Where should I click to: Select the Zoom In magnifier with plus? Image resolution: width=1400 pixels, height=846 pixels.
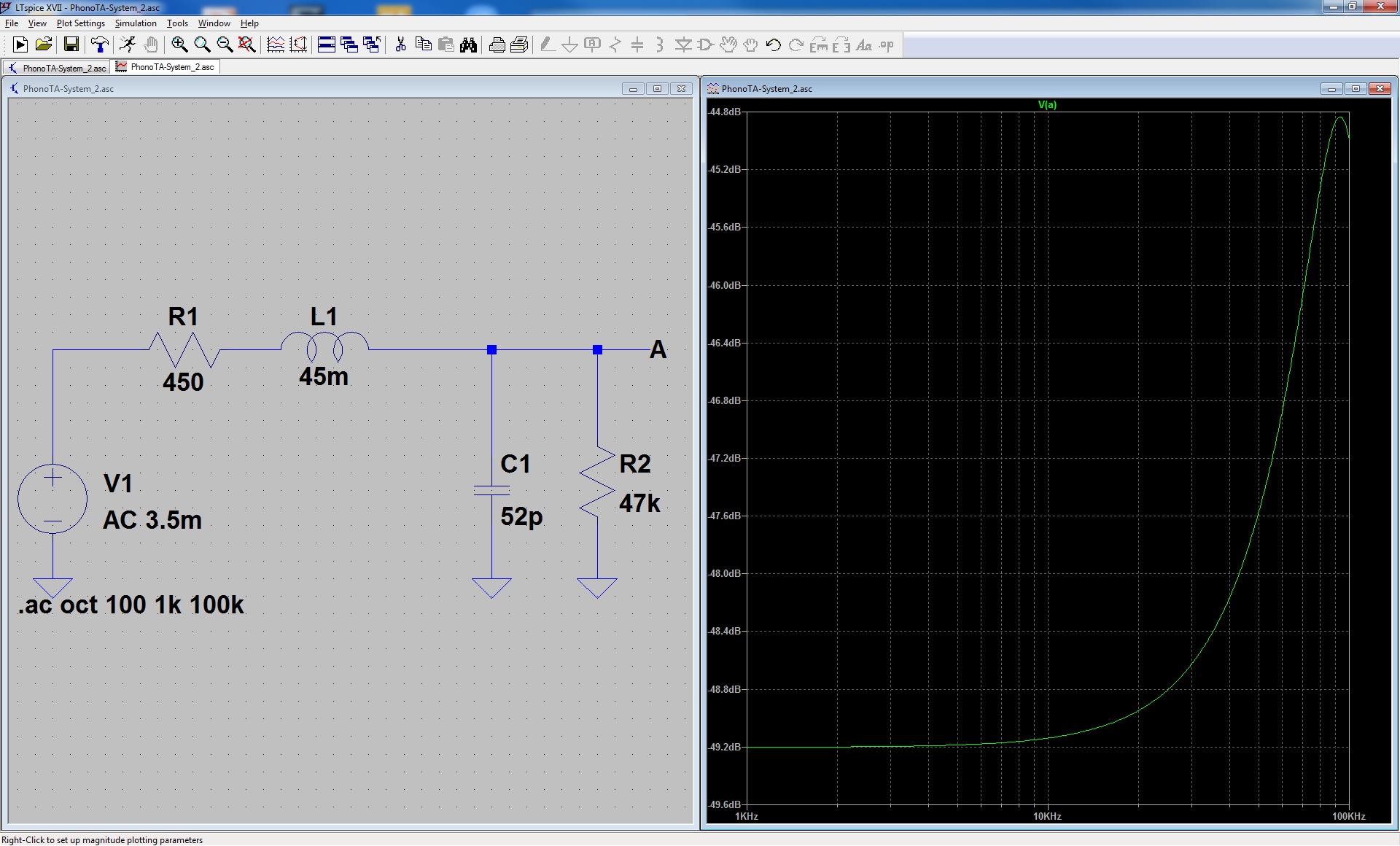pos(179,45)
